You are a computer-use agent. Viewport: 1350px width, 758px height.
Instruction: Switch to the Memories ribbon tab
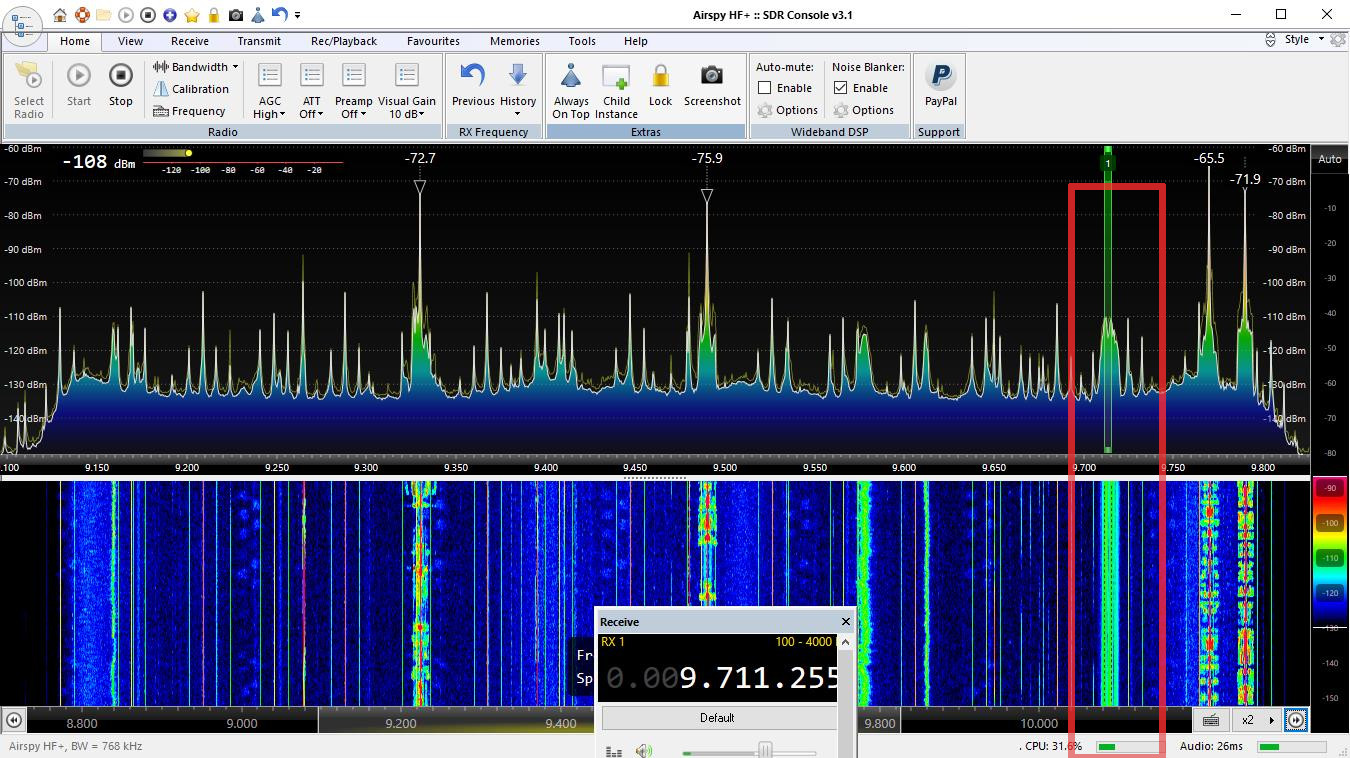pos(515,41)
